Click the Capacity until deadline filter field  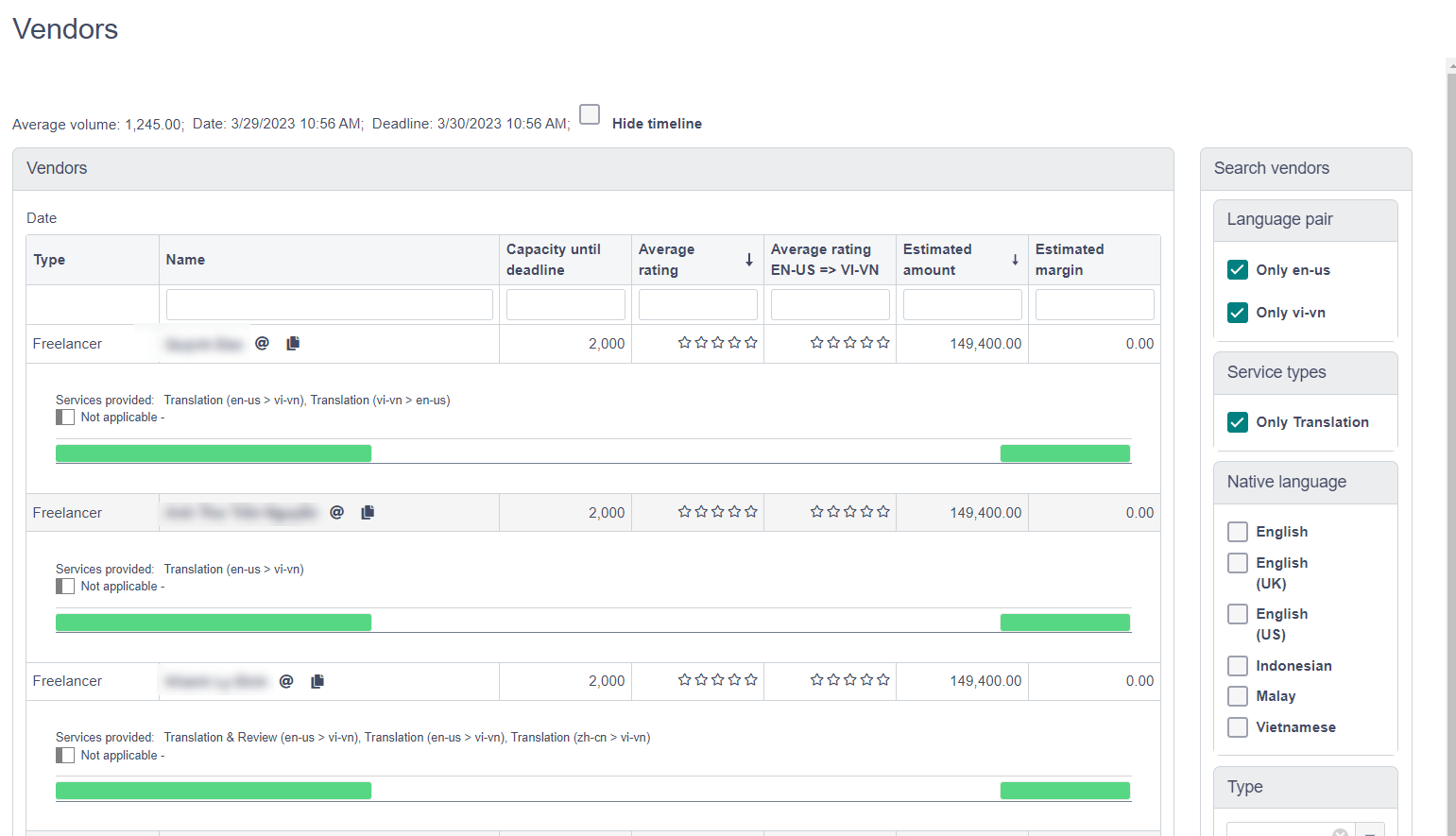click(x=566, y=304)
